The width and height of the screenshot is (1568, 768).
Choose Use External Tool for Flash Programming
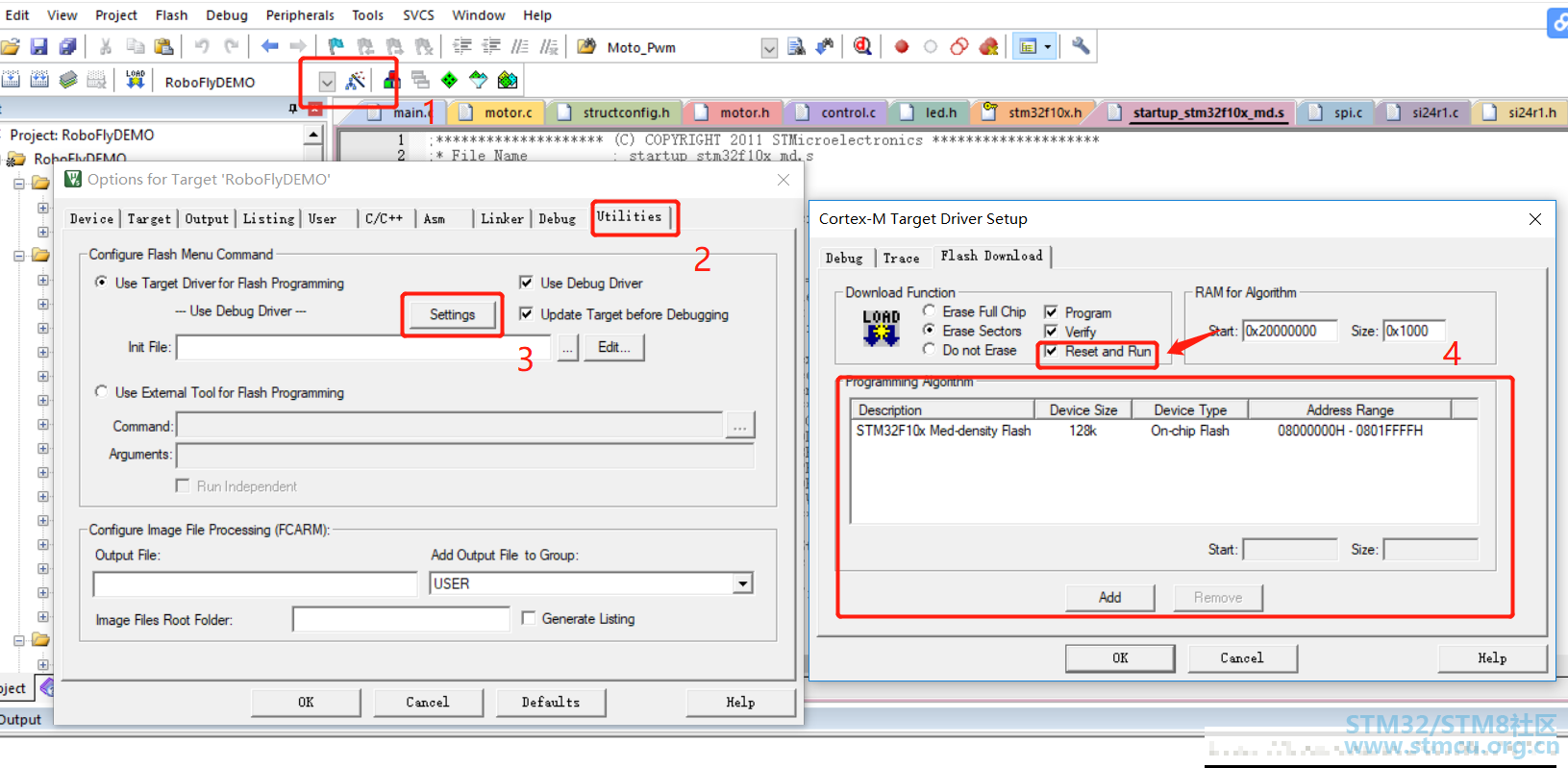click(101, 391)
